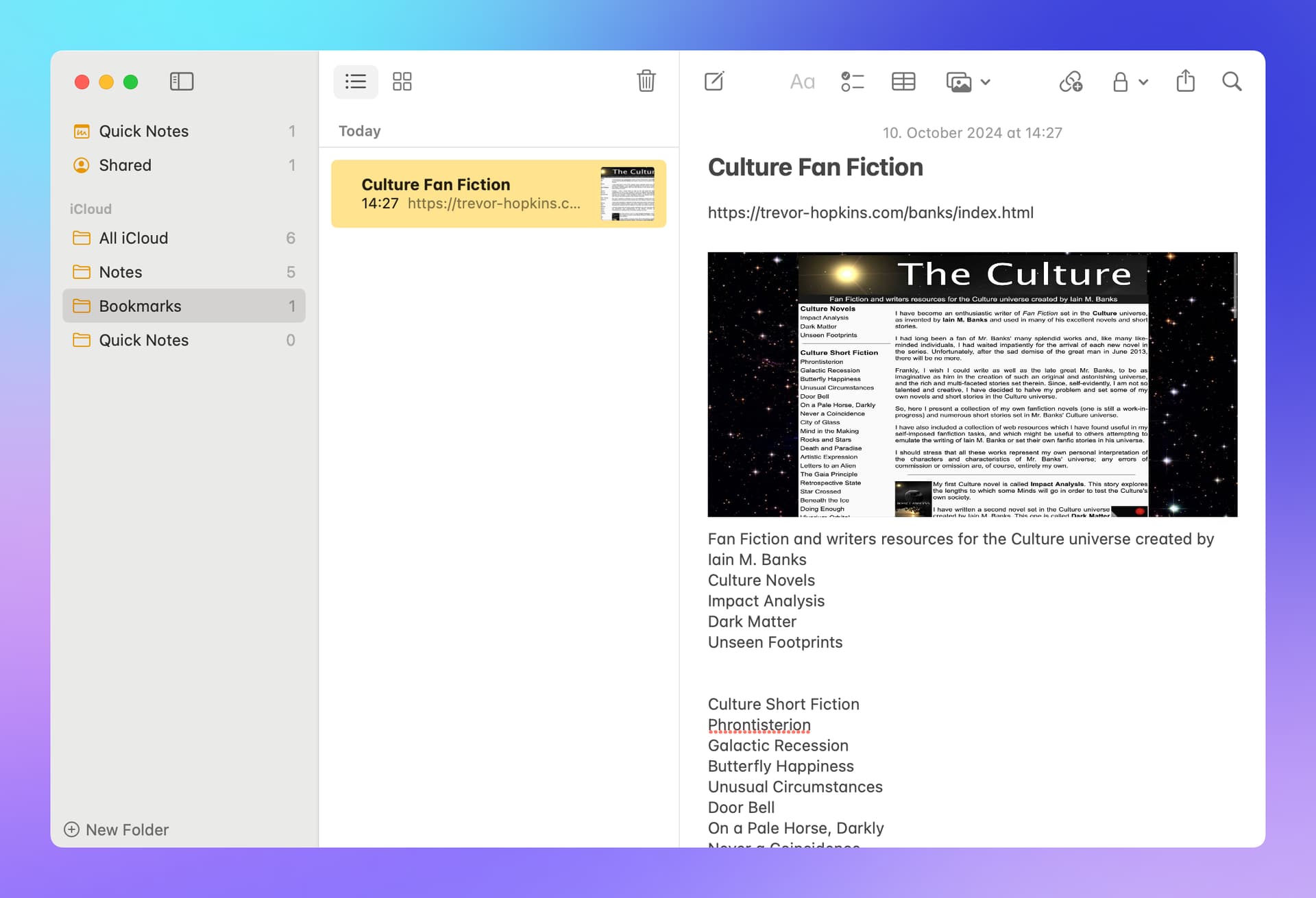Open the trevor-hopkins.com link in note

tap(870, 213)
